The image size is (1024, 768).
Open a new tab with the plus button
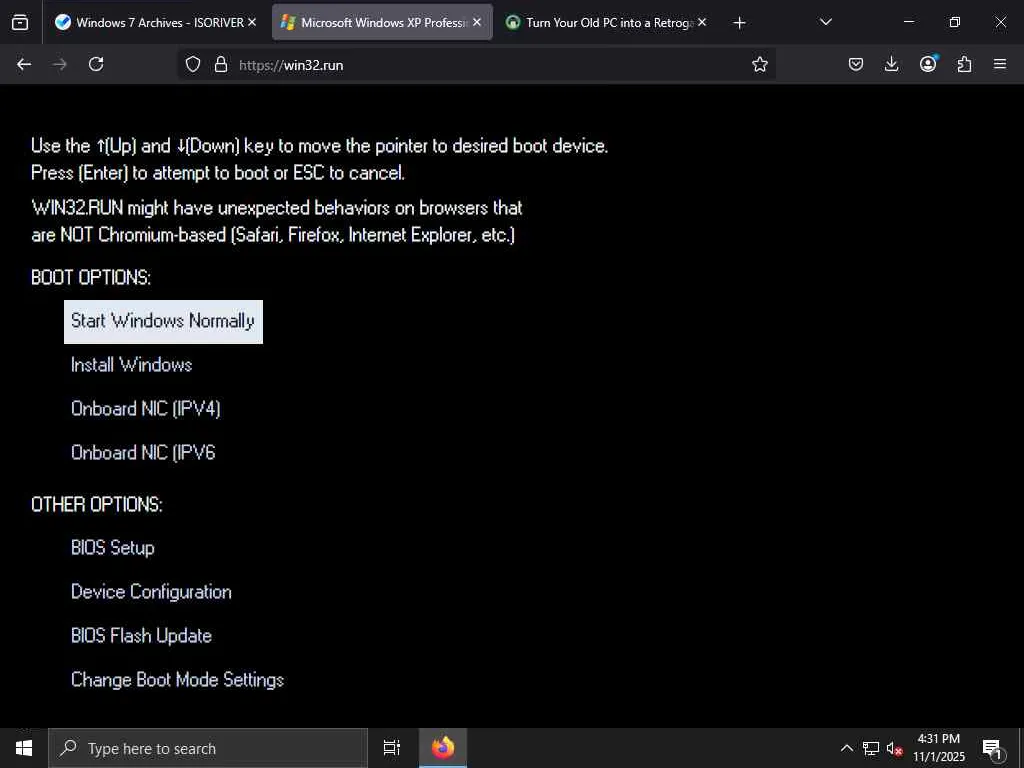click(739, 23)
